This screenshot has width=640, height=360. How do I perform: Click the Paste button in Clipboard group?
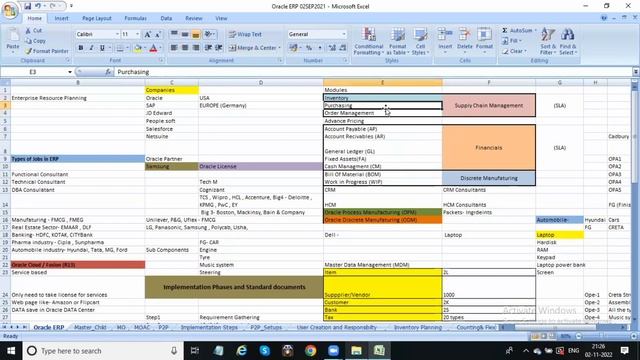coord(13,41)
